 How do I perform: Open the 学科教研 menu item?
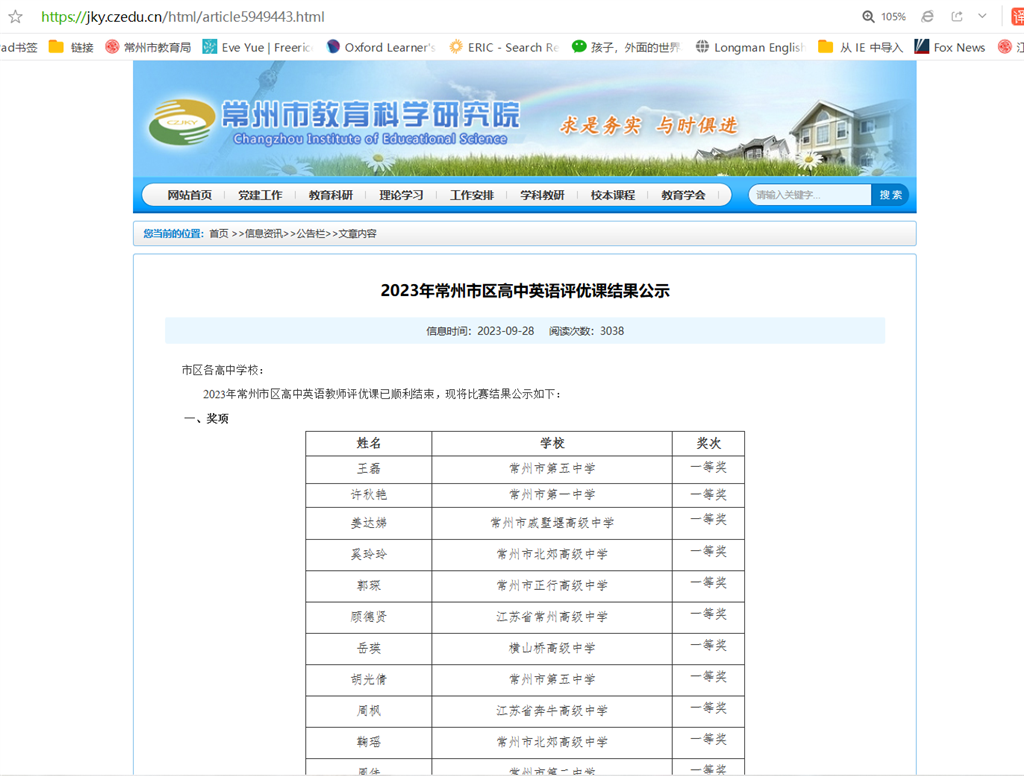(542, 195)
